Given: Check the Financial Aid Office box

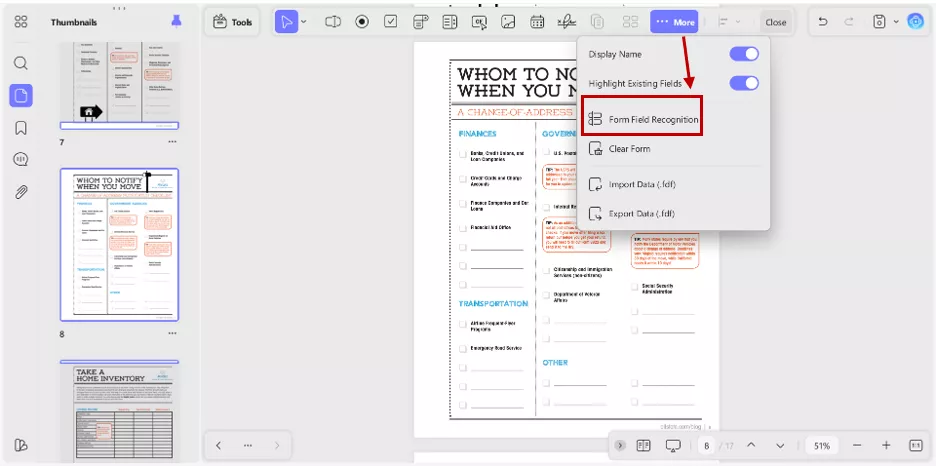Looking at the screenshot, I should pos(463,228).
